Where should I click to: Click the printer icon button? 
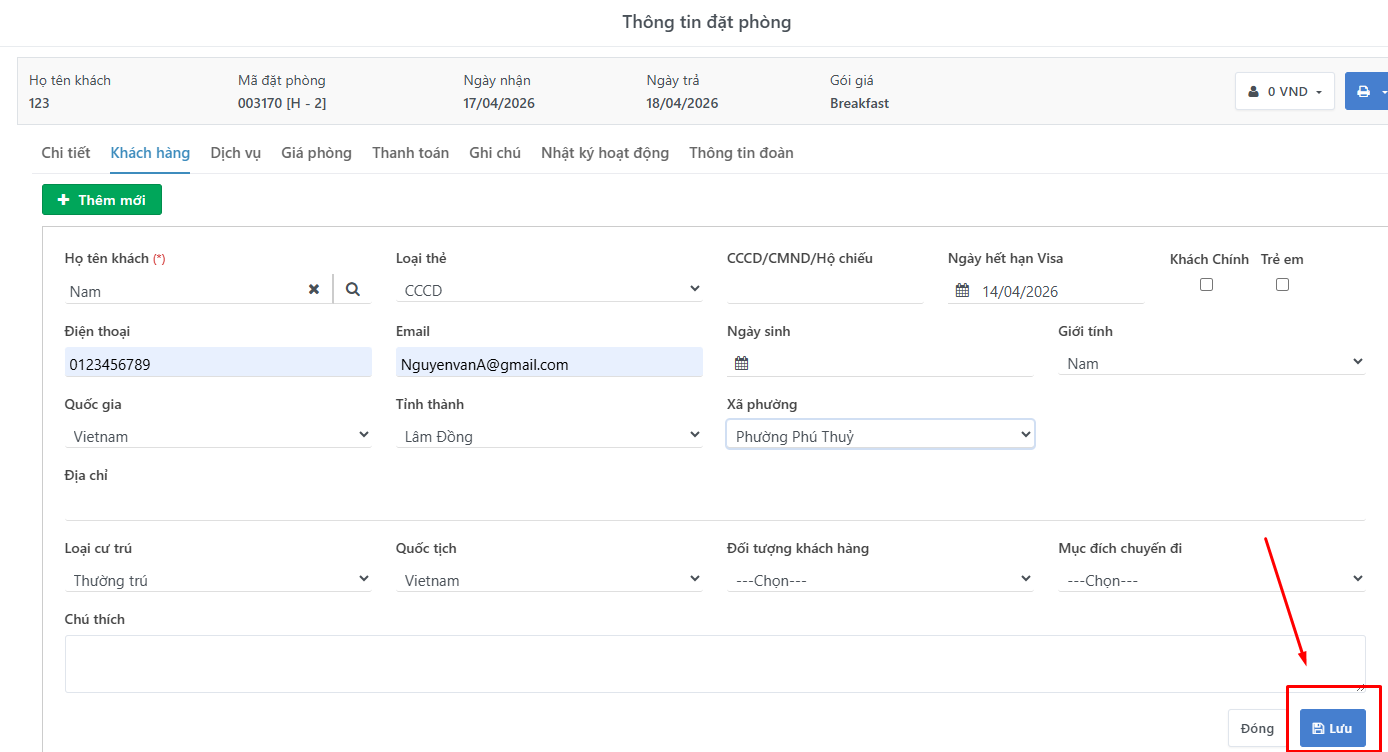1366,91
